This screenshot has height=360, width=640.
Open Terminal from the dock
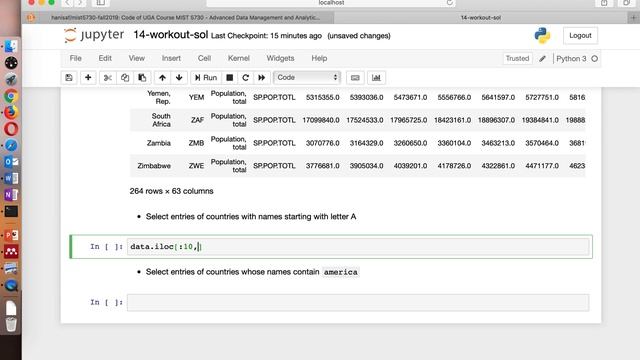(x=11, y=211)
